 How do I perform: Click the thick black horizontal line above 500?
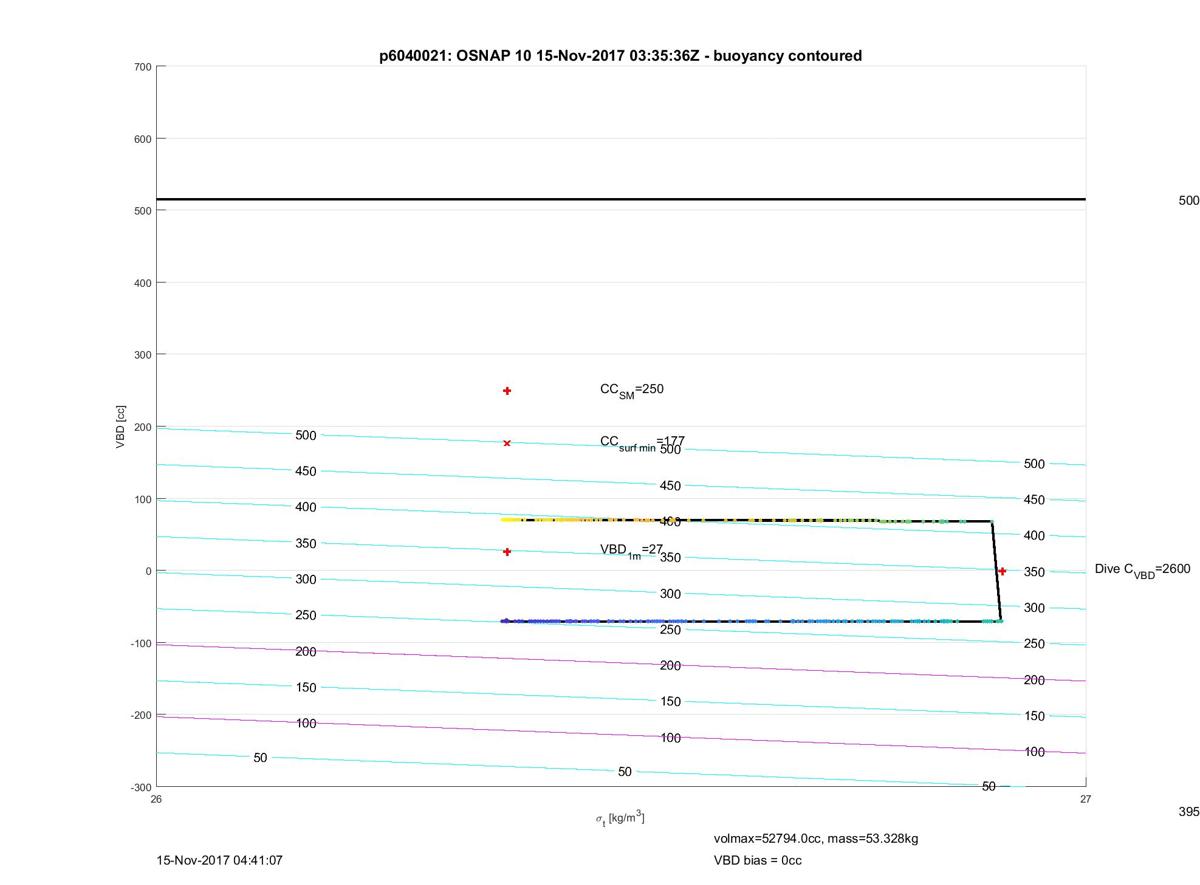tap(621, 199)
